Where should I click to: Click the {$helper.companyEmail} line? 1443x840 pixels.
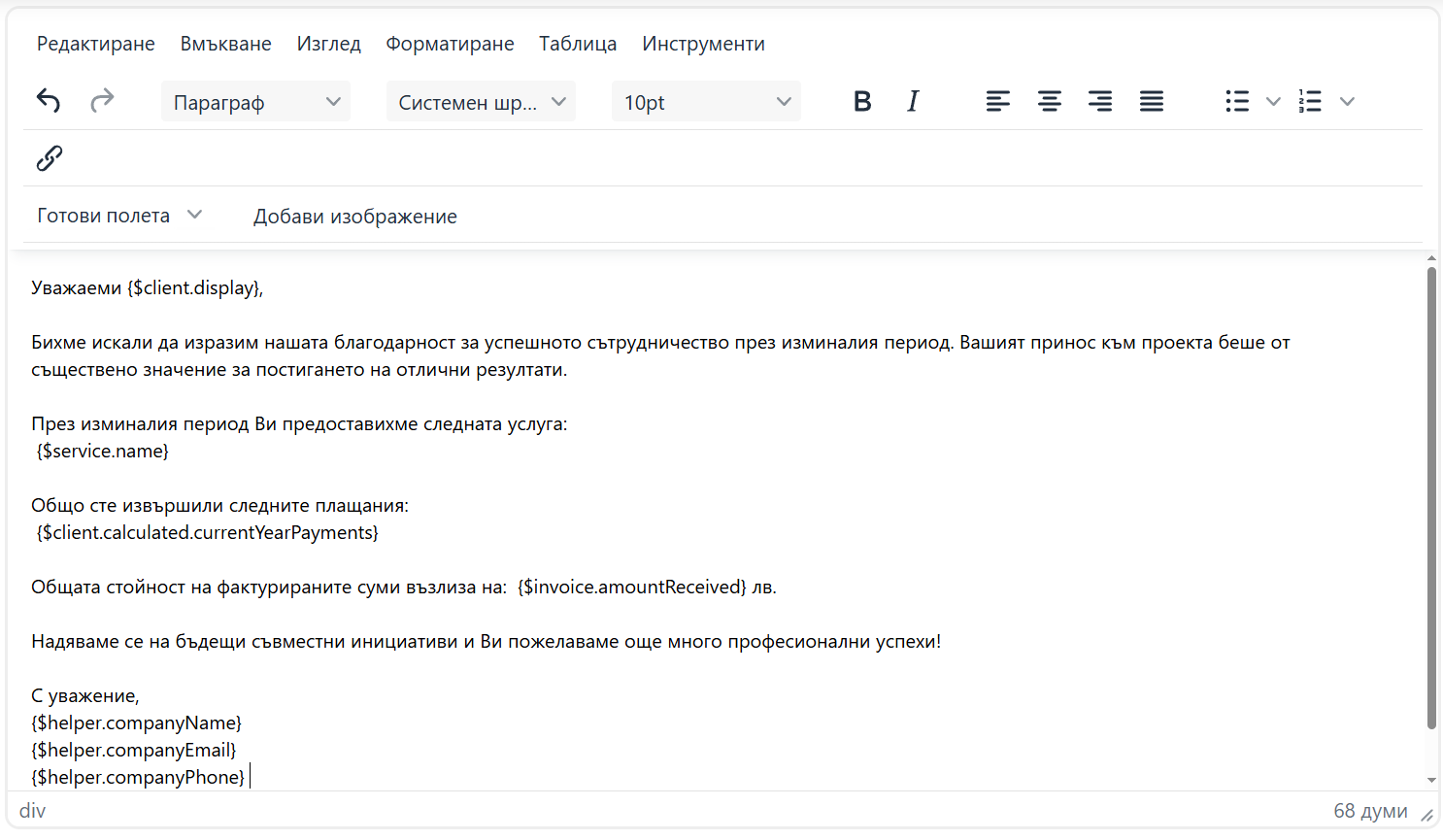[134, 750]
